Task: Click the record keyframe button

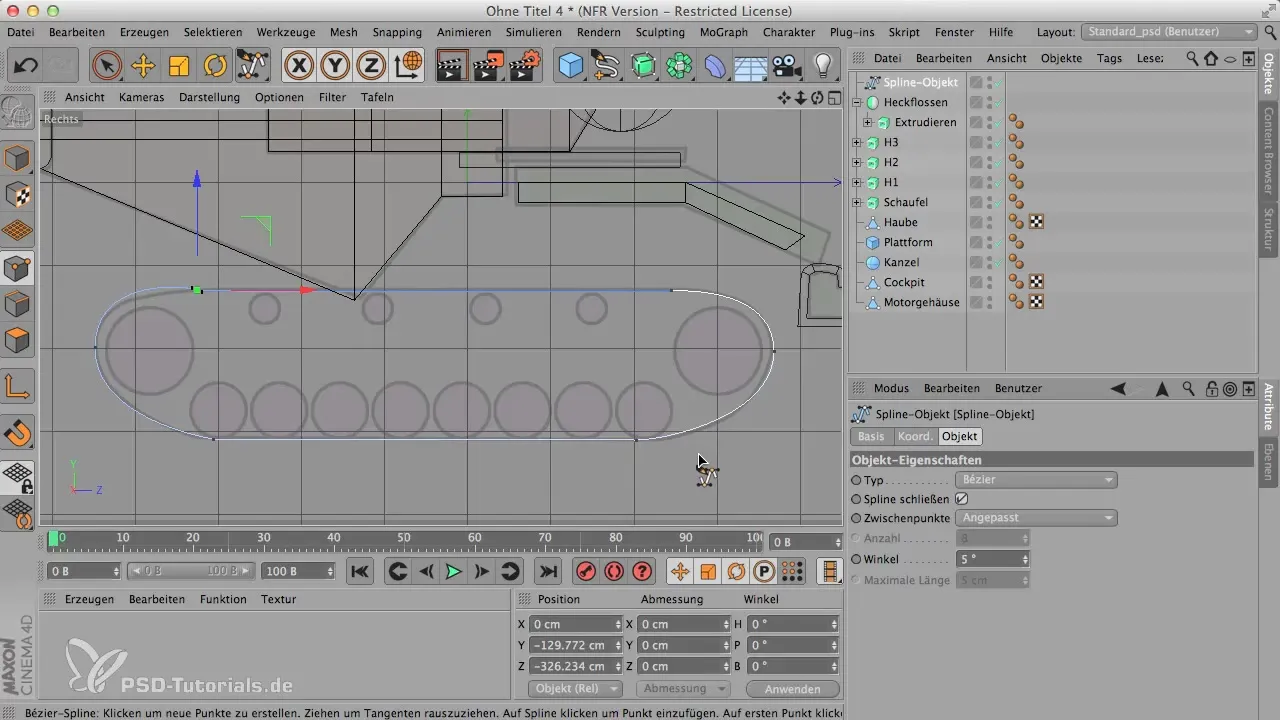Action: click(586, 571)
